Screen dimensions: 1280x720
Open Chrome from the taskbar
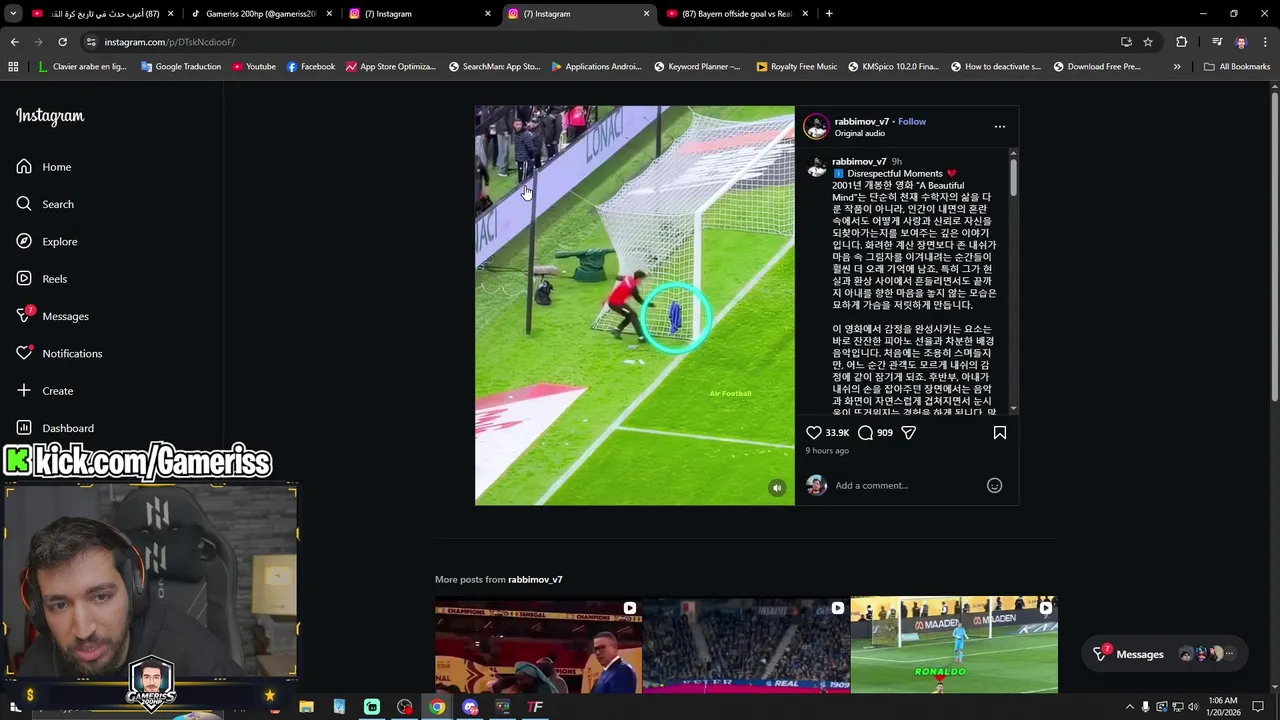point(437,707)
